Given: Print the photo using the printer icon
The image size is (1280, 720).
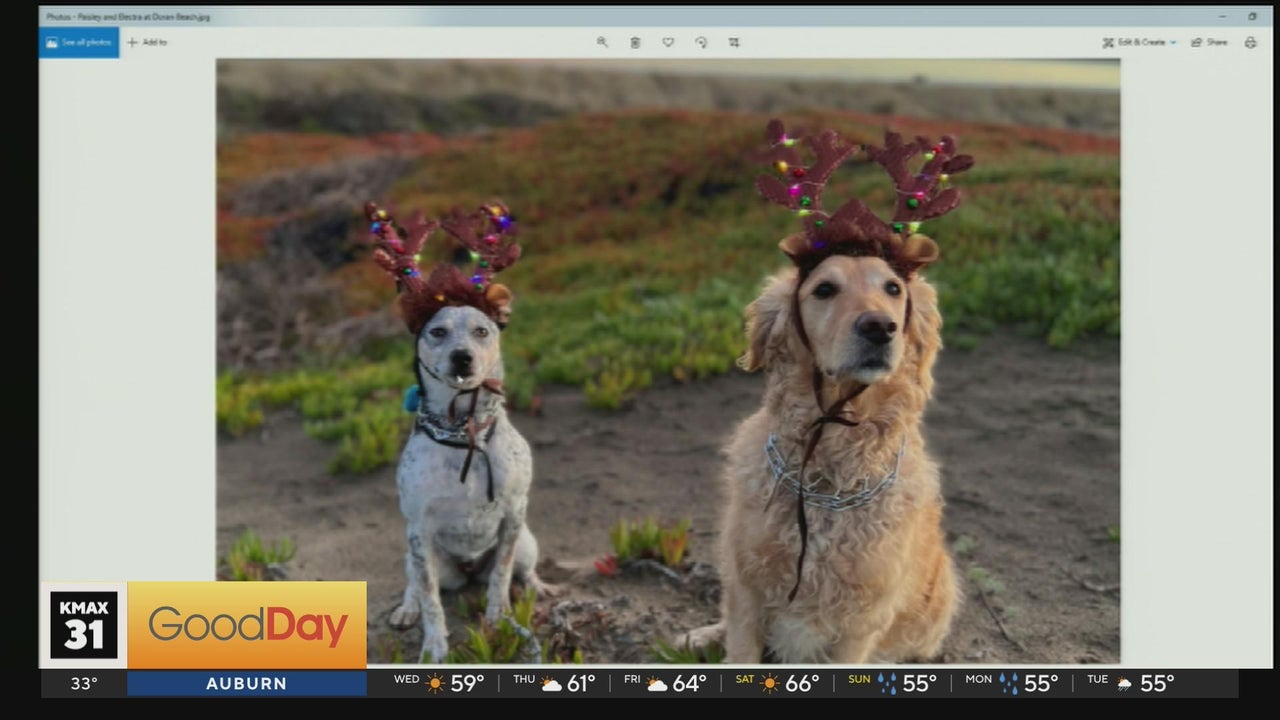Looking at the screenshot, I should point(1250,42).
